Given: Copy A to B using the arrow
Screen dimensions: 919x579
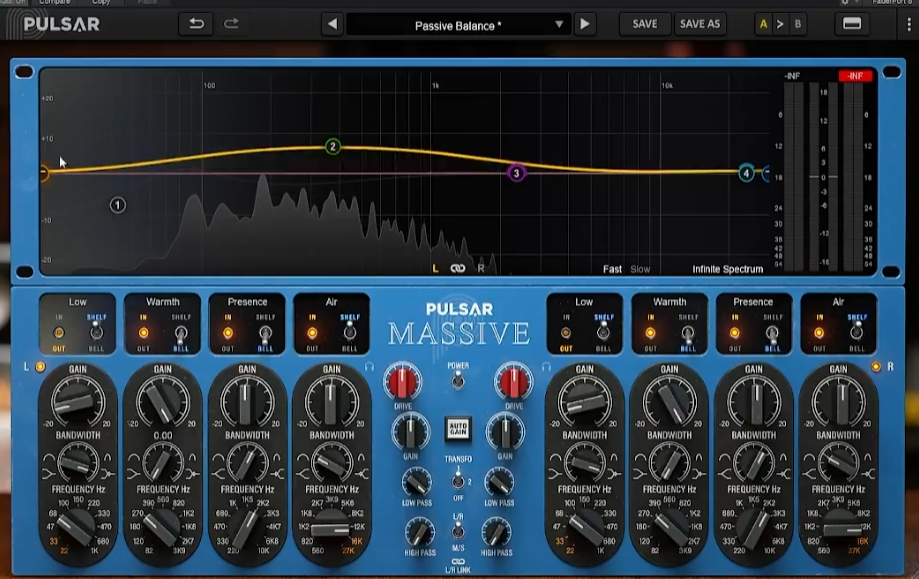Looking at the screenshot, I should pos(780,25).
